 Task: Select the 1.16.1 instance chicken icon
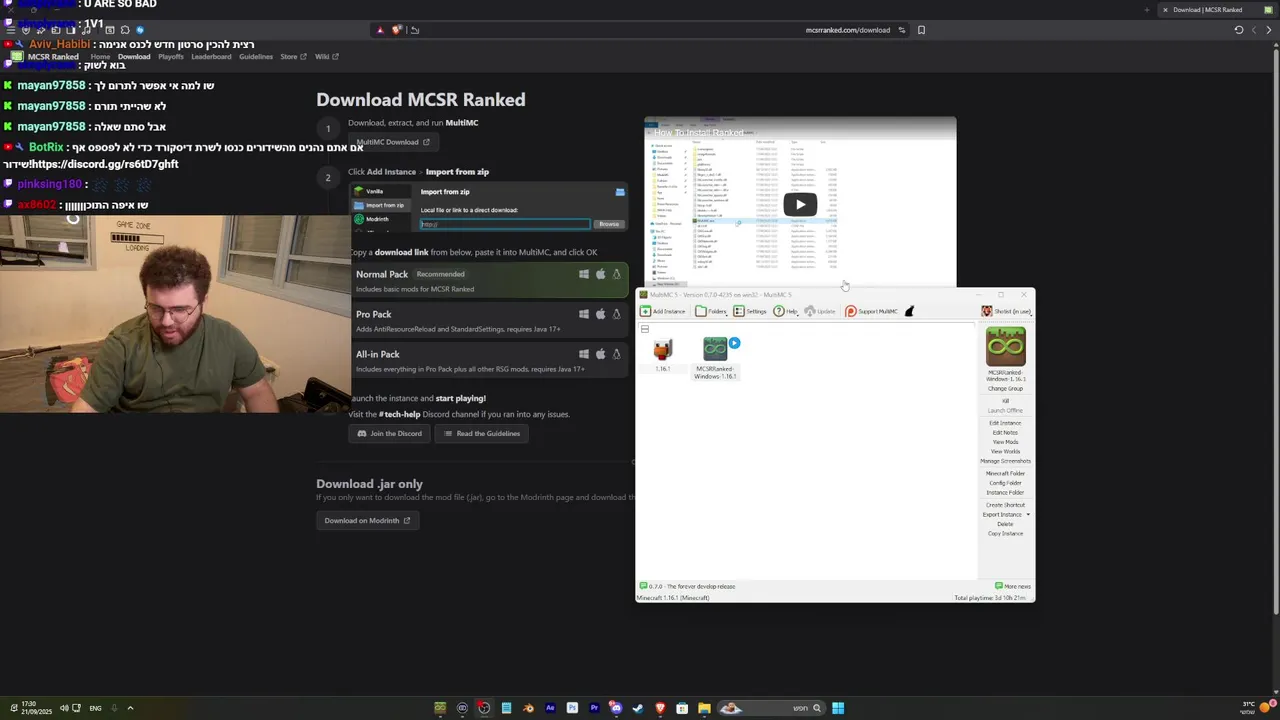point(662,349)
